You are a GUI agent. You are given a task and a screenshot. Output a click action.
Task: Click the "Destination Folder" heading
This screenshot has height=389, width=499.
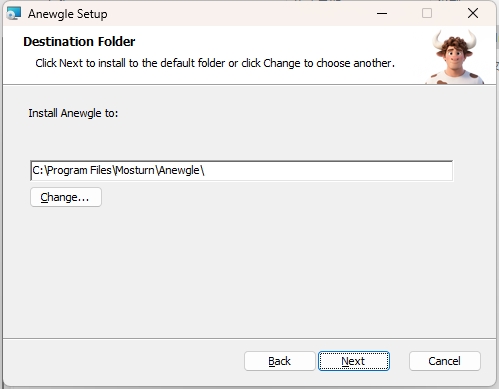coord(79,42)
